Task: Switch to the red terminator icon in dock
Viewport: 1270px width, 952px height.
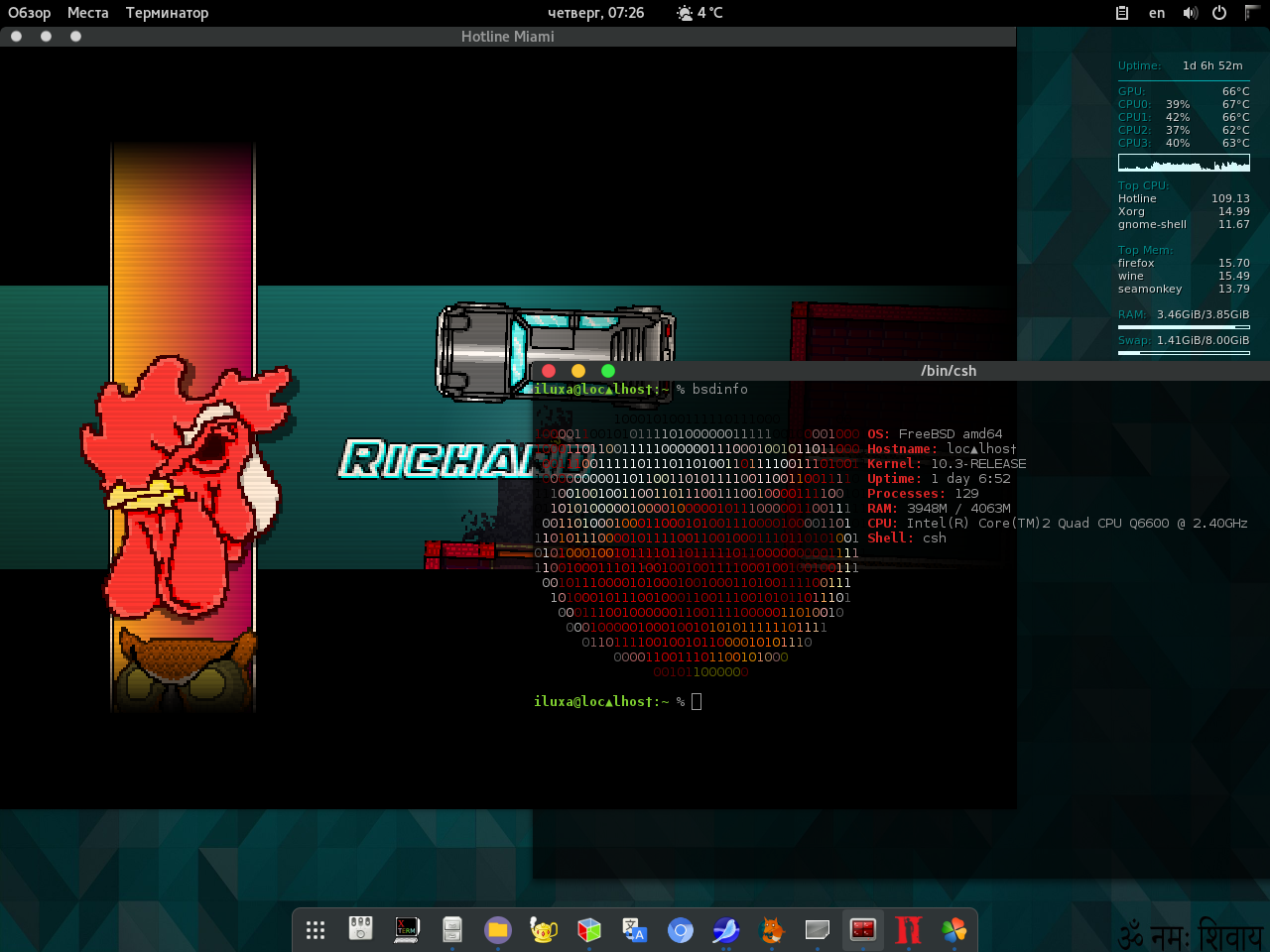Action: coord(863,929)
